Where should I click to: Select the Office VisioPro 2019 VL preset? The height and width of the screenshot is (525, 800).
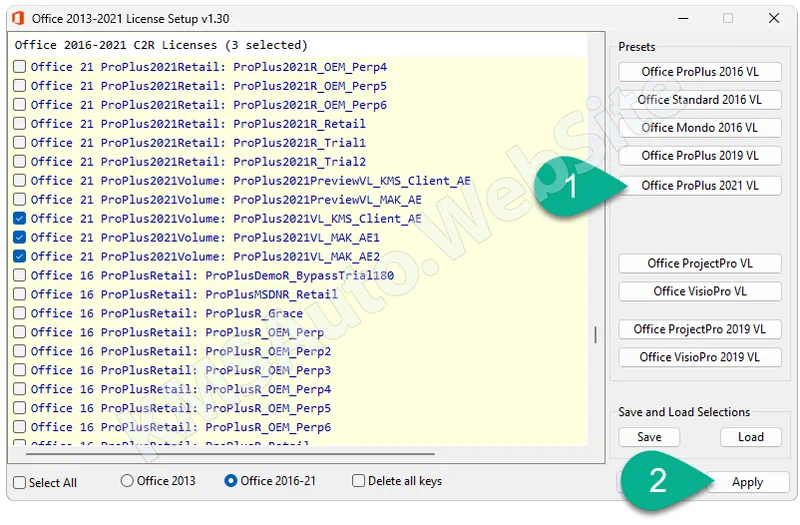click(x=699, y=357)
